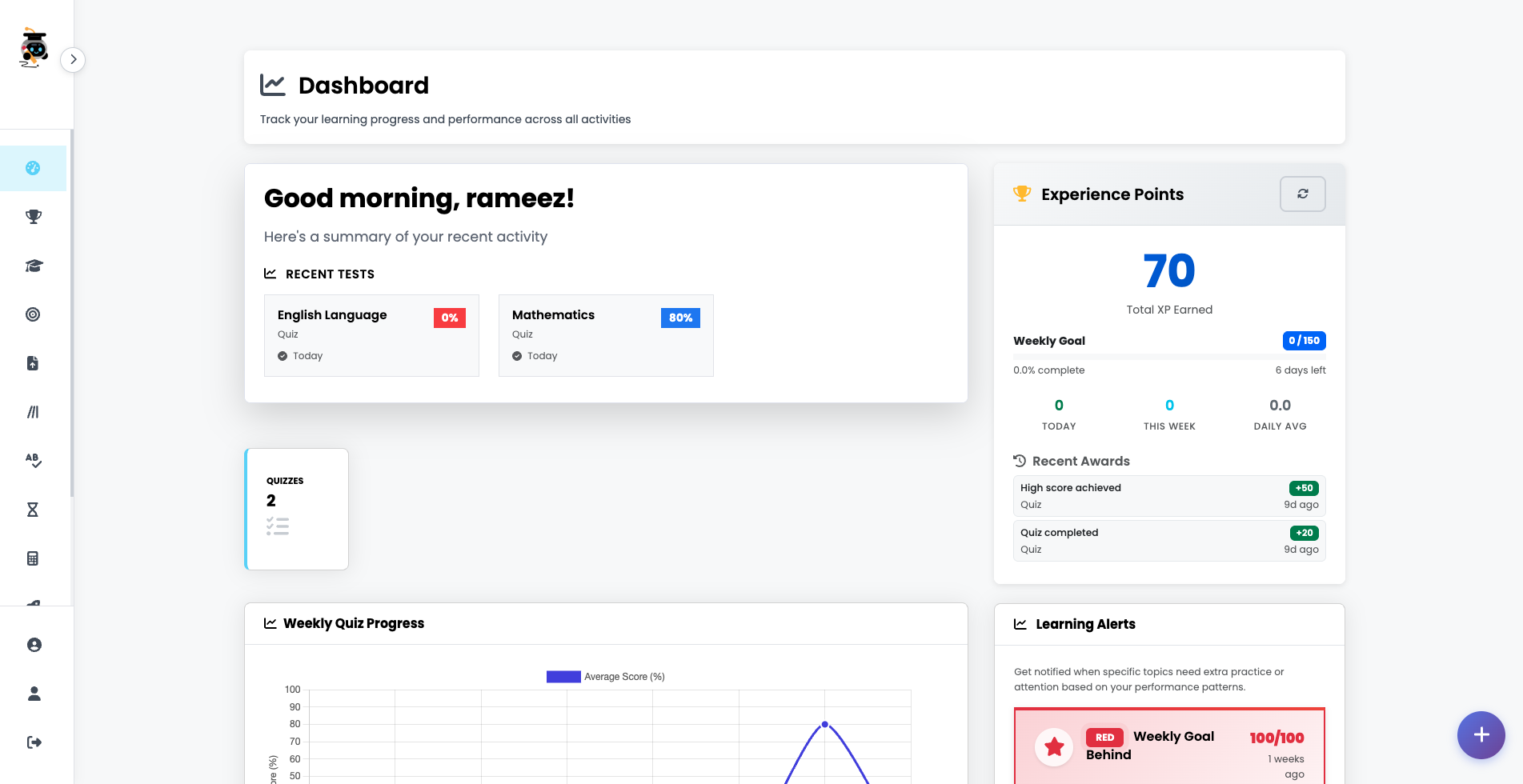The height and width of the screenshot is (784, 1523).
Task: Click the 80% score badge on Mathematics
Action: coord(679,318)
